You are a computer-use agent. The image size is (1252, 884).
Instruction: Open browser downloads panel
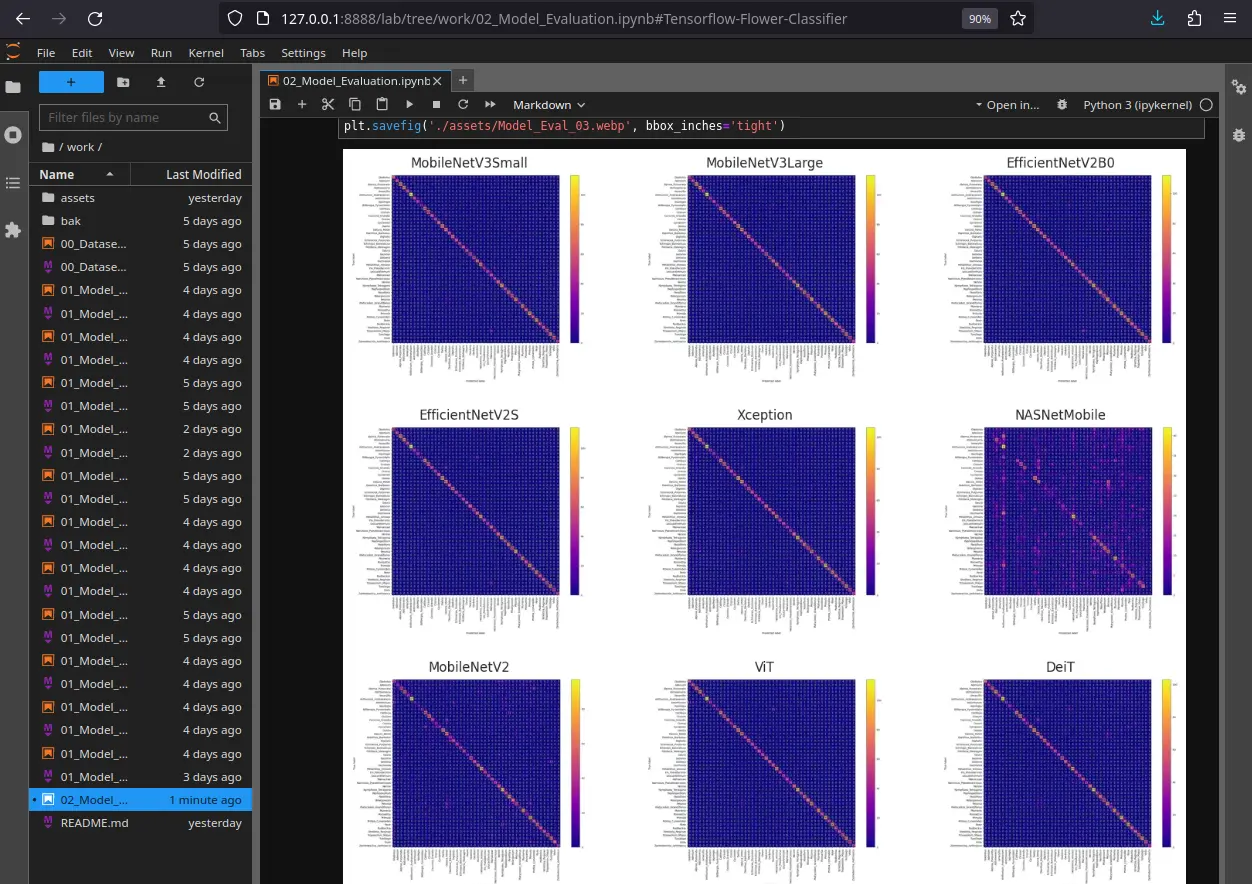(x=1158, y=18)
